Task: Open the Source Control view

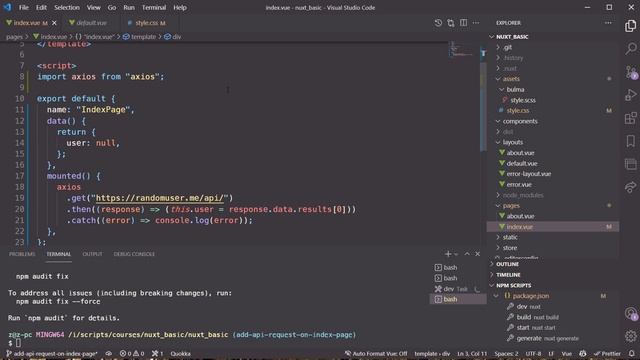Action: (x=631, y=72)
